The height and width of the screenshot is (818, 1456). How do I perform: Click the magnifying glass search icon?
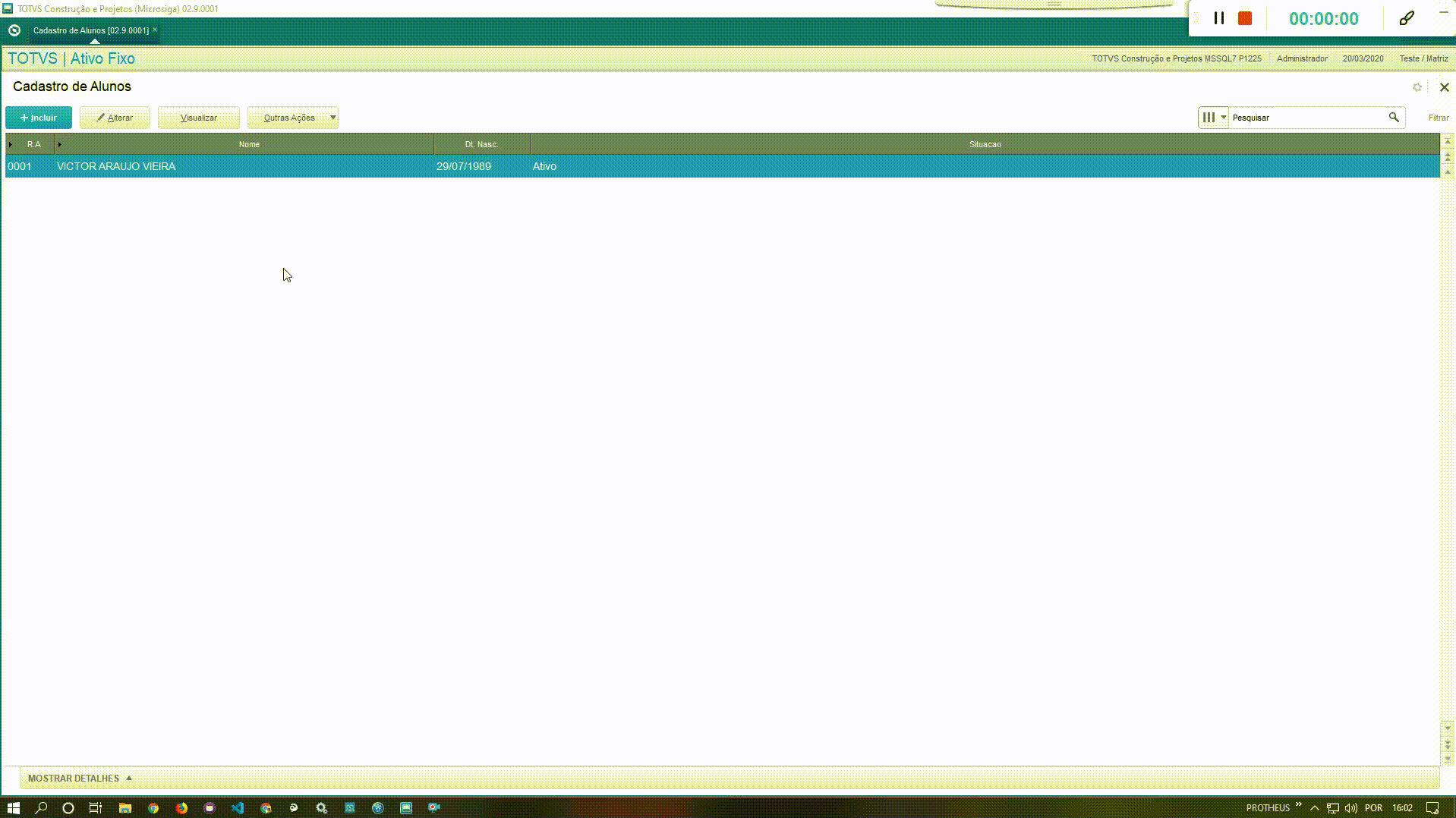click(1394, 118)
